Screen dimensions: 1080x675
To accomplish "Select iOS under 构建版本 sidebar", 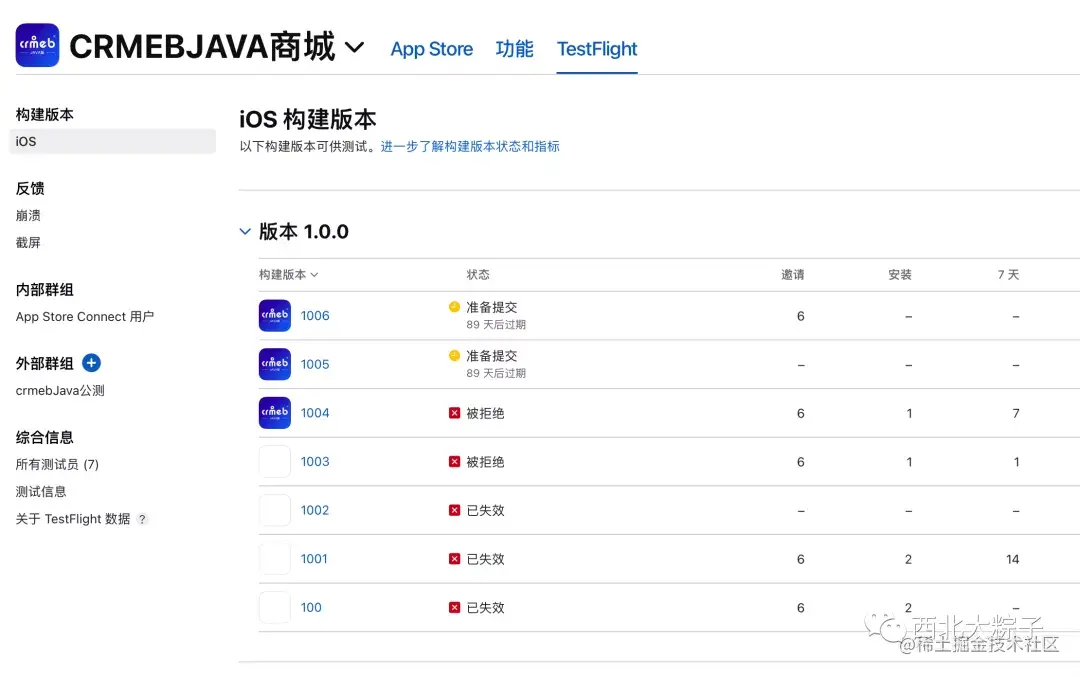I will pos(27,142).
